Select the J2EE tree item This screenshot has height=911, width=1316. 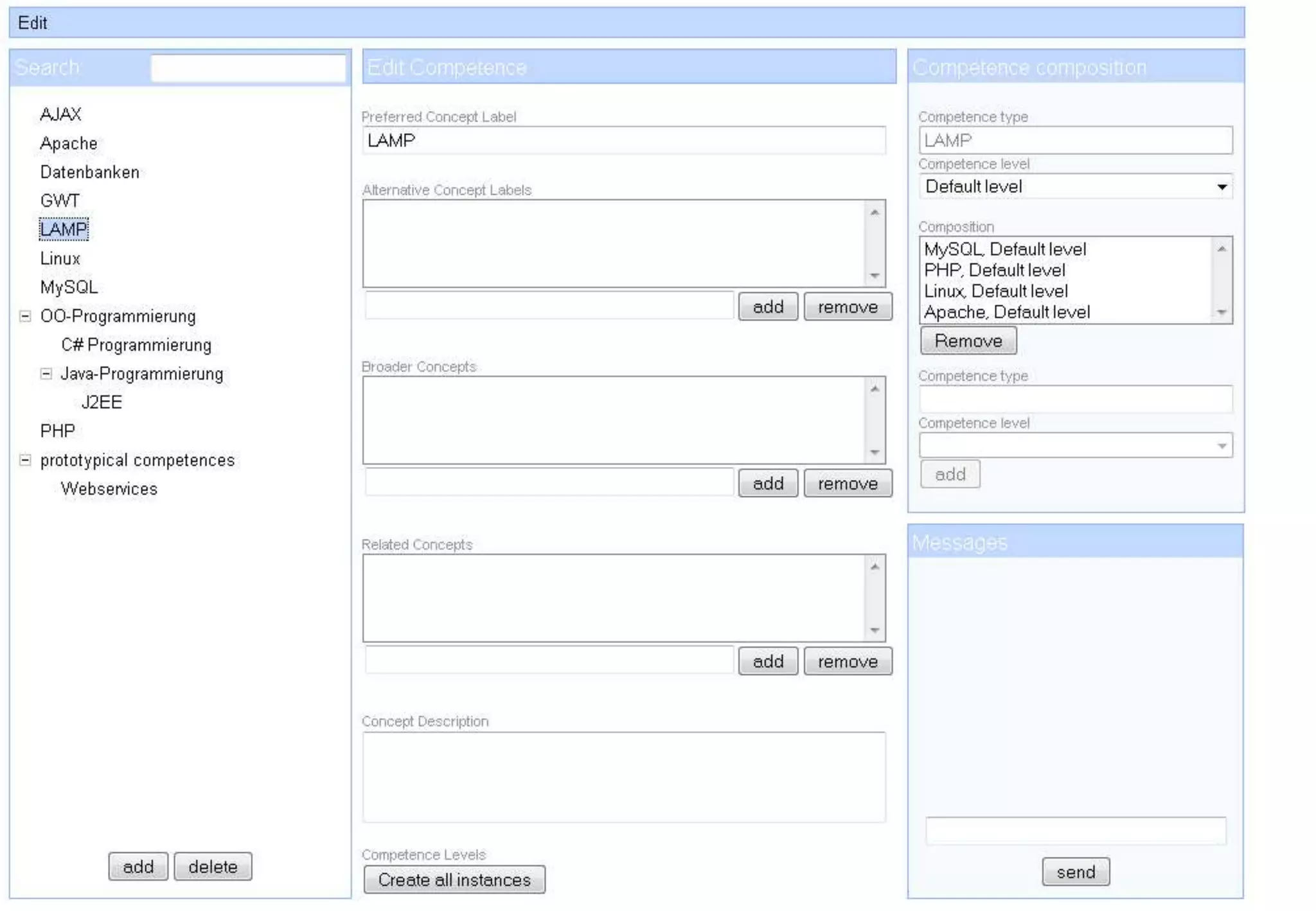pos(102,402)
